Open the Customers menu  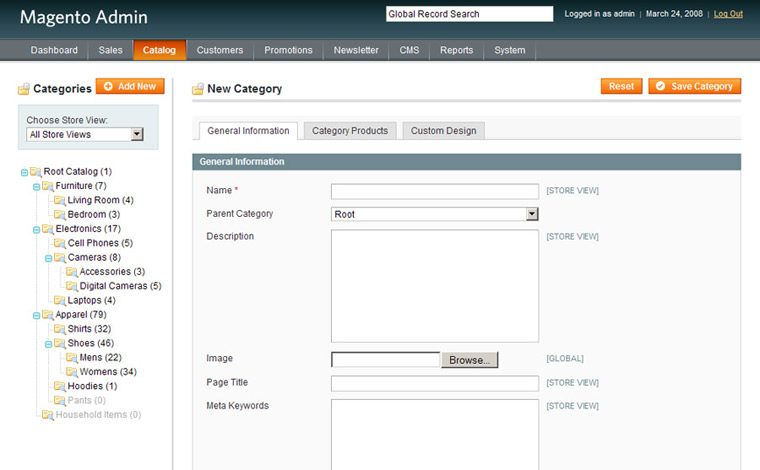(220, 50)
